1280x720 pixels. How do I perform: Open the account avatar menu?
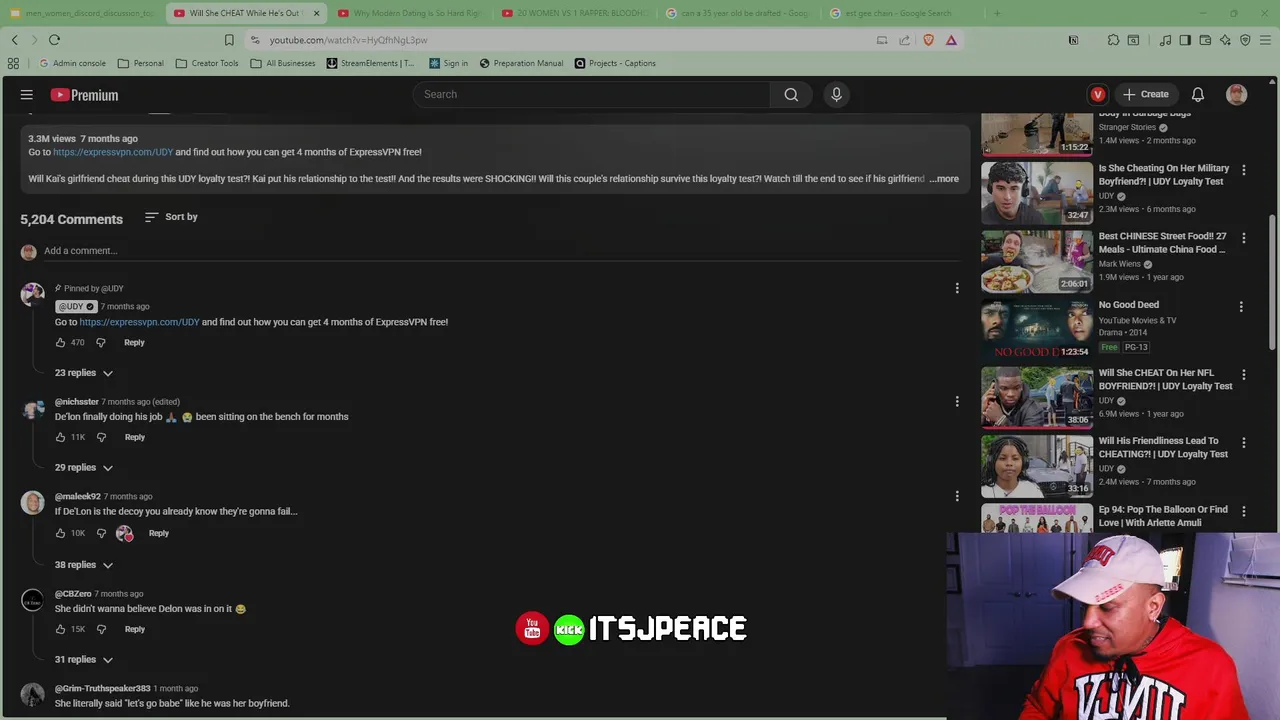[x=1237, y=94]
